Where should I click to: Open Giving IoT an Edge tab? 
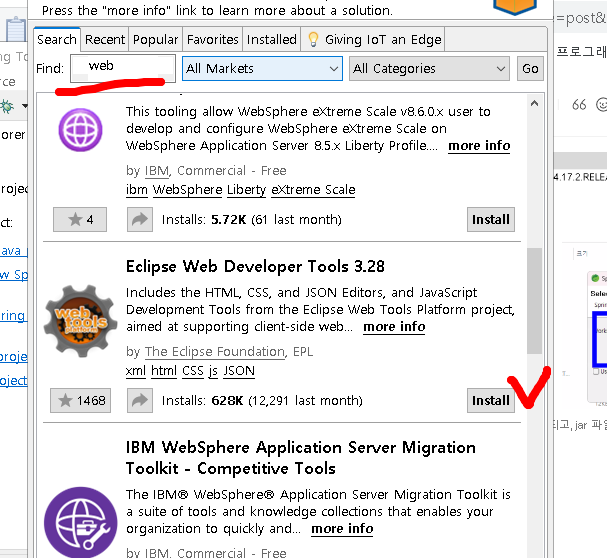(x=373, y=39)
